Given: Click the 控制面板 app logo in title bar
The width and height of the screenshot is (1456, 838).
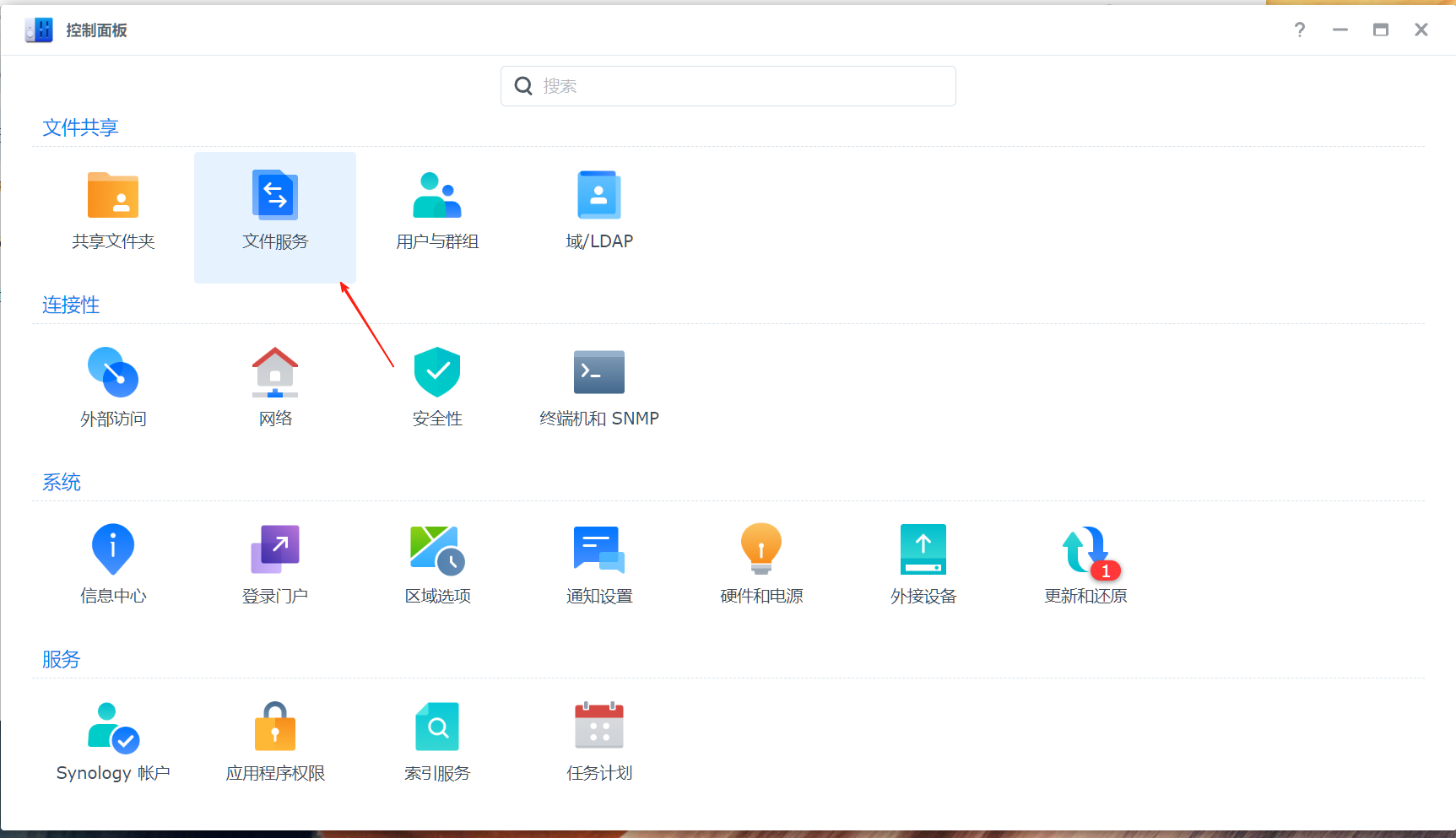Looking at the screenshot, I should [39, 30].
